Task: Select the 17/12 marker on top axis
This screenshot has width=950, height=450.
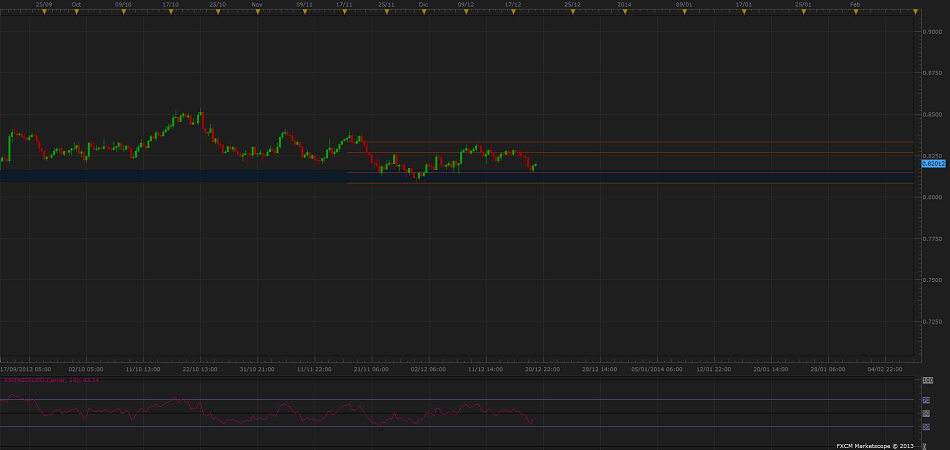Action: click(x=513, y=12)
